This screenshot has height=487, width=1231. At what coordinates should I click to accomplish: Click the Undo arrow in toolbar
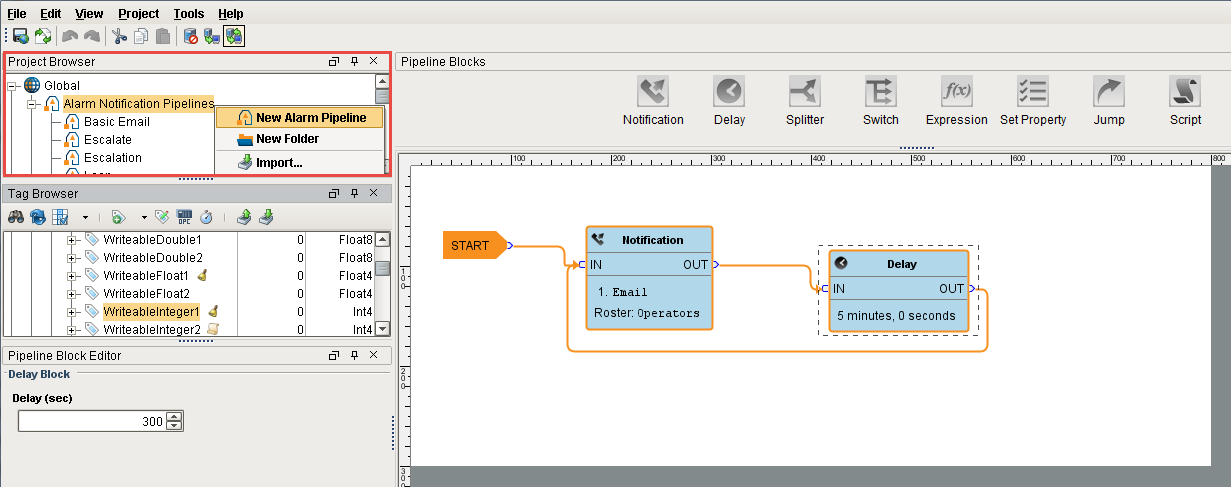point(70,36)
